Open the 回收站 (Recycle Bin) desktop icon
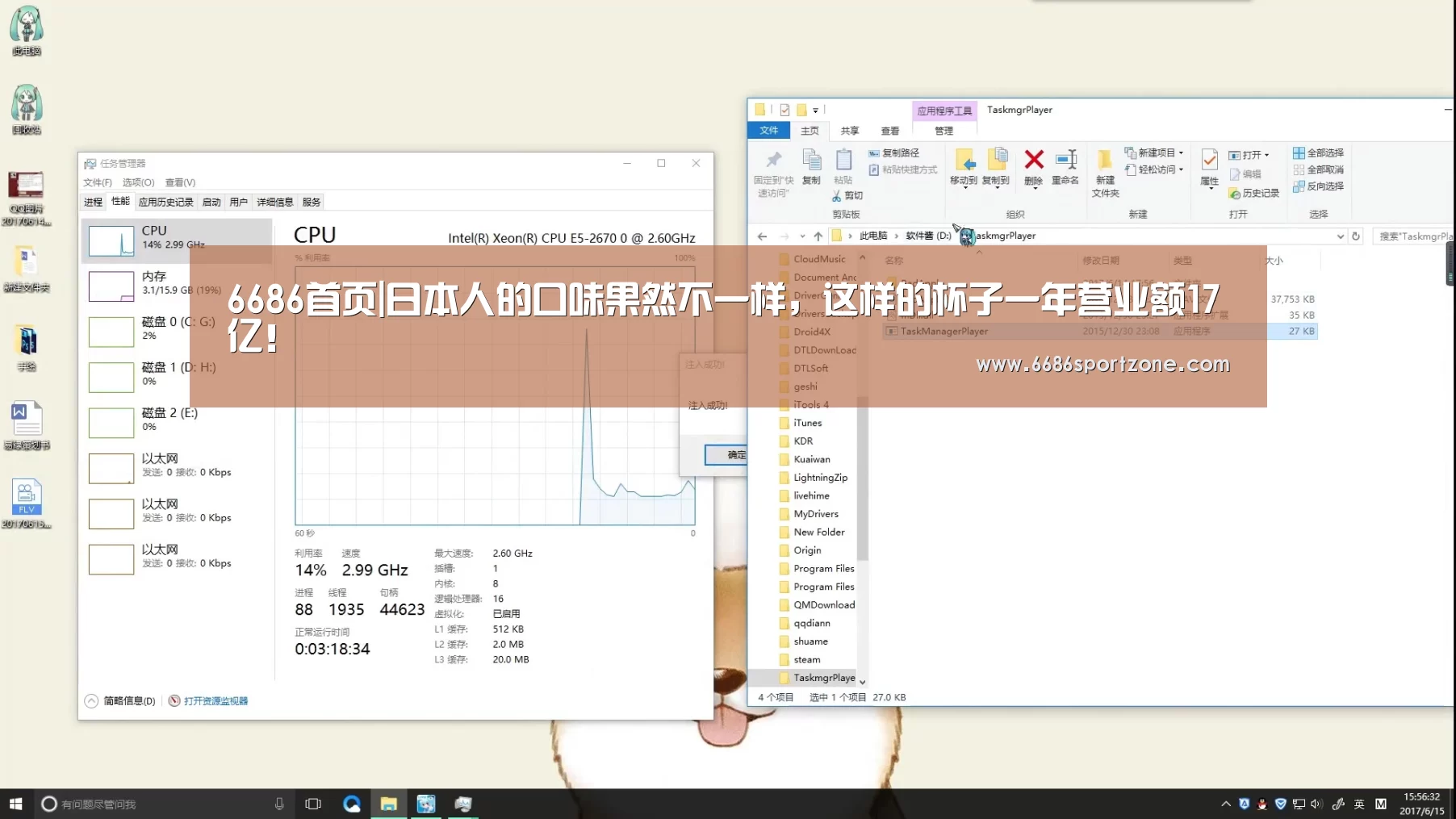The width and height of the screenshot is (1456, 819). click(27, 109)
